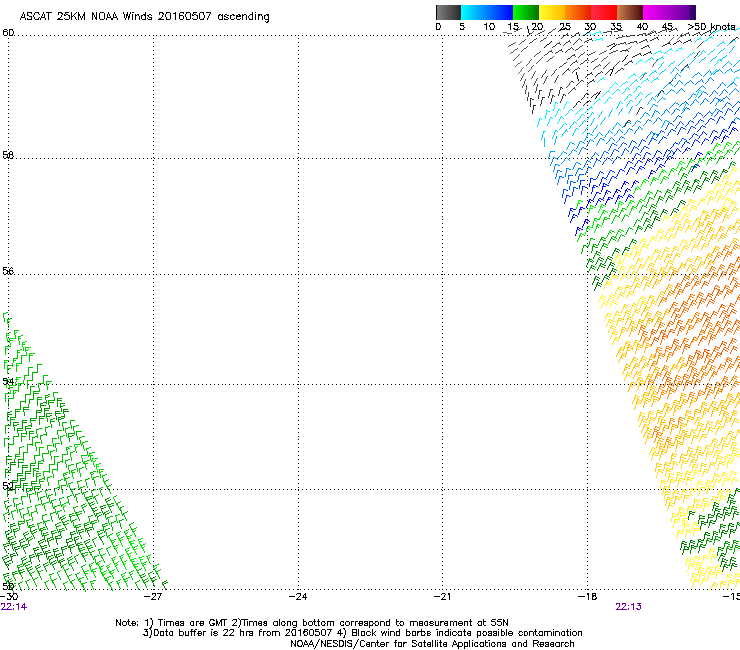Click the NOAA/NESDIS credit line
The image size is (740, 650).
432,644
